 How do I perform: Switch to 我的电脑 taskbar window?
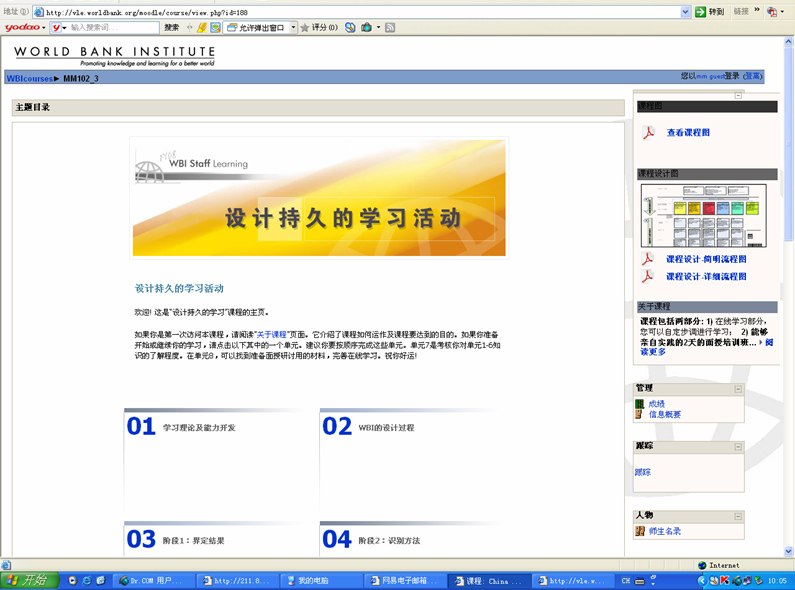click(x=321, y=581)
